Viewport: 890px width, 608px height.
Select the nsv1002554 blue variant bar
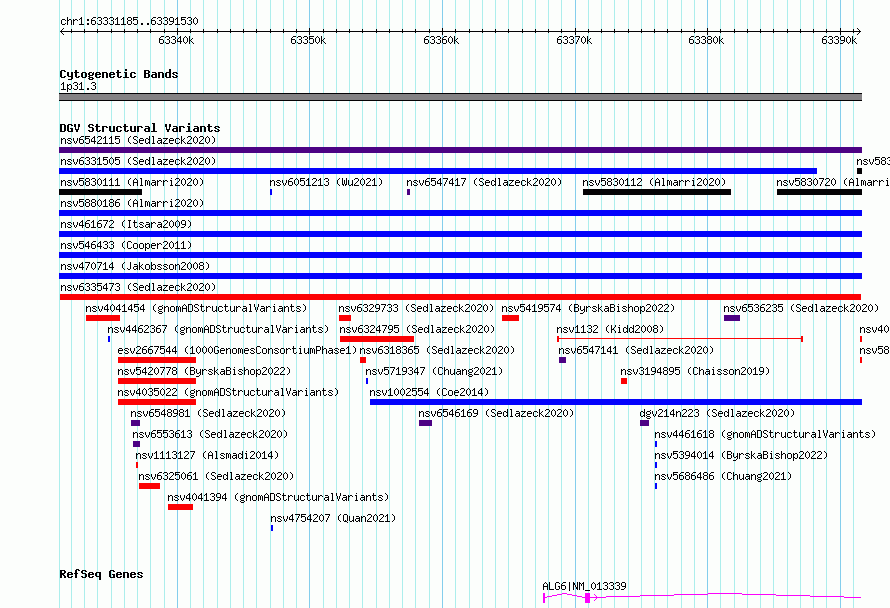coord(616,402)
